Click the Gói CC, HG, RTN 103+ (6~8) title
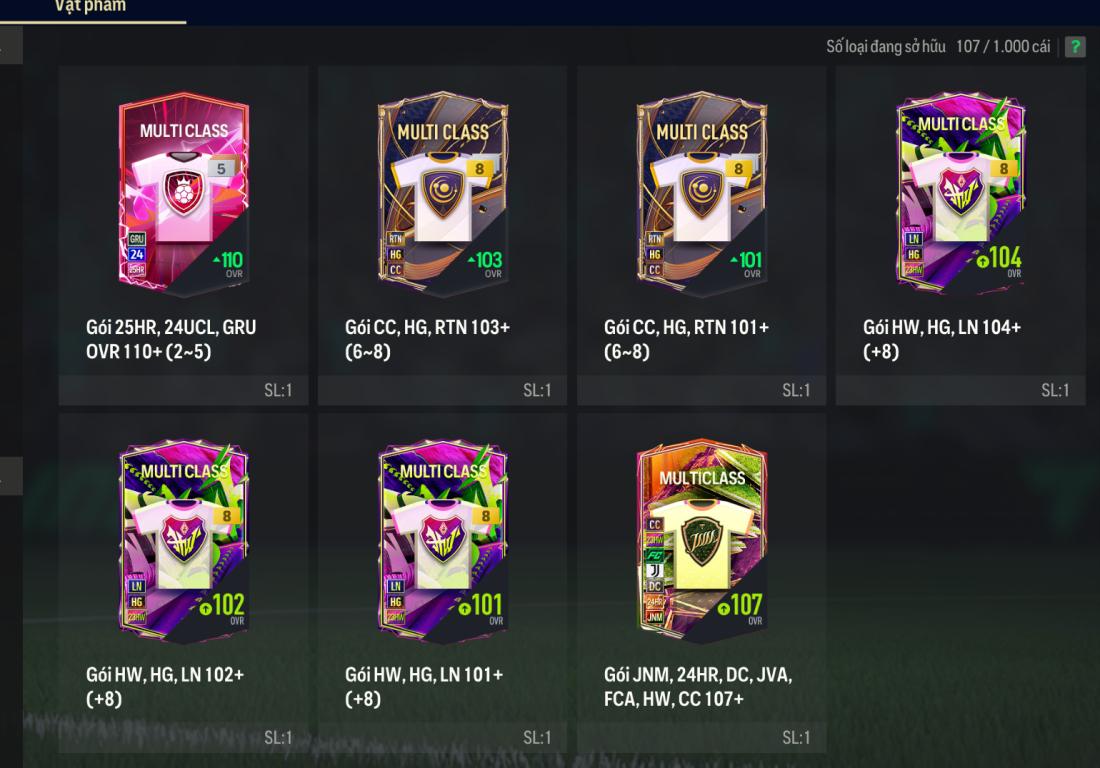This screenshot has height=768, width=1100. pos(427,339)
